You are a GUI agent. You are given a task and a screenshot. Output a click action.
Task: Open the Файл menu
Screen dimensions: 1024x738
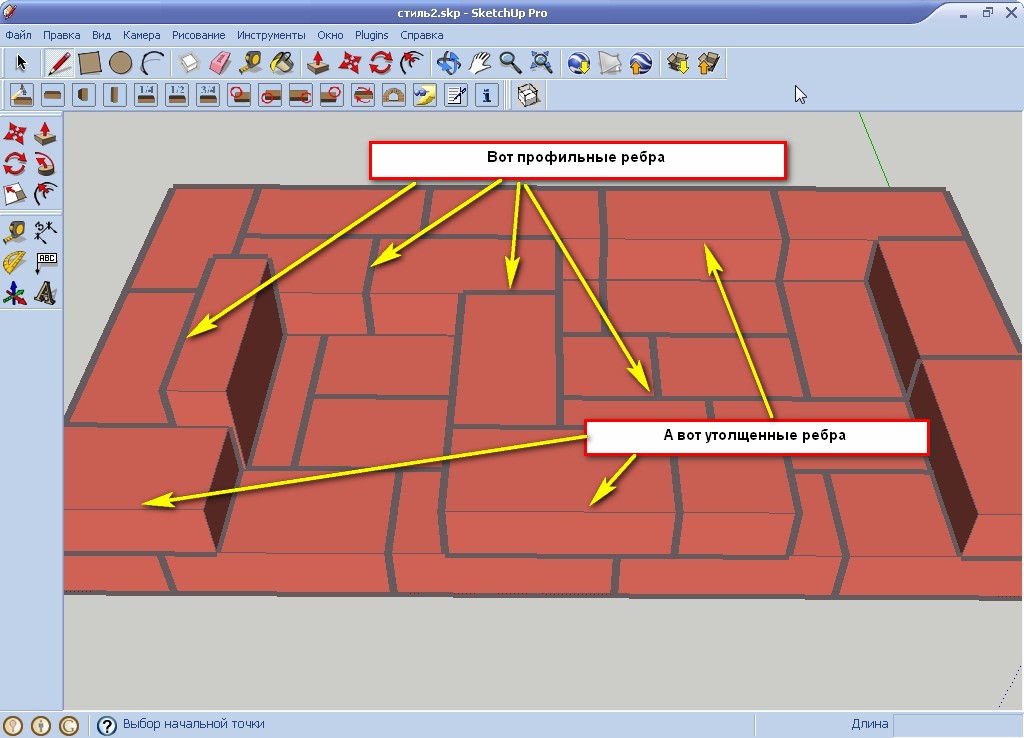click(18, 35)
